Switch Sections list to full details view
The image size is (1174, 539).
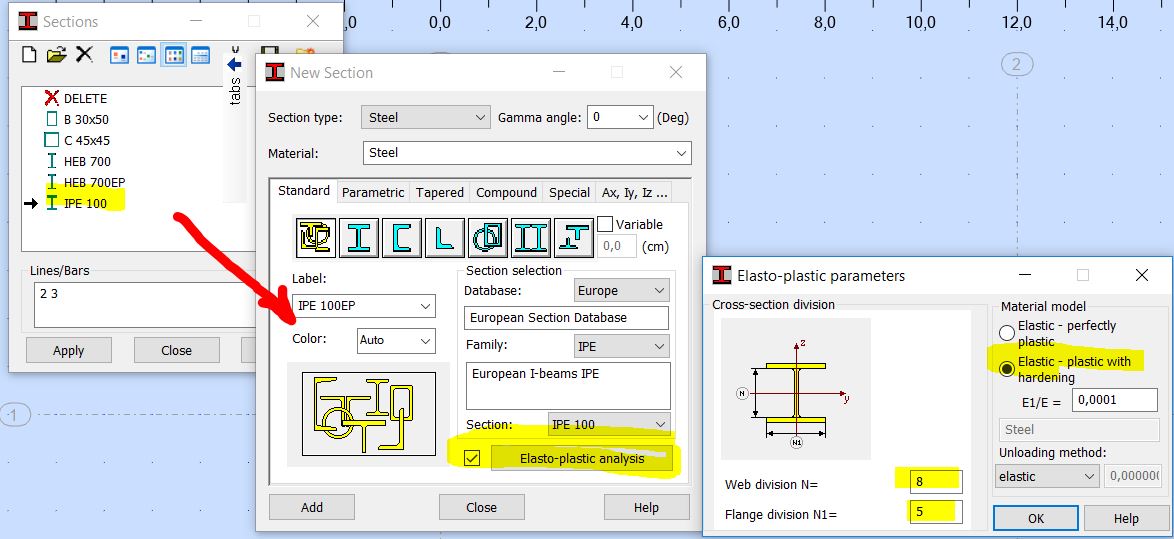coord(201,55)
